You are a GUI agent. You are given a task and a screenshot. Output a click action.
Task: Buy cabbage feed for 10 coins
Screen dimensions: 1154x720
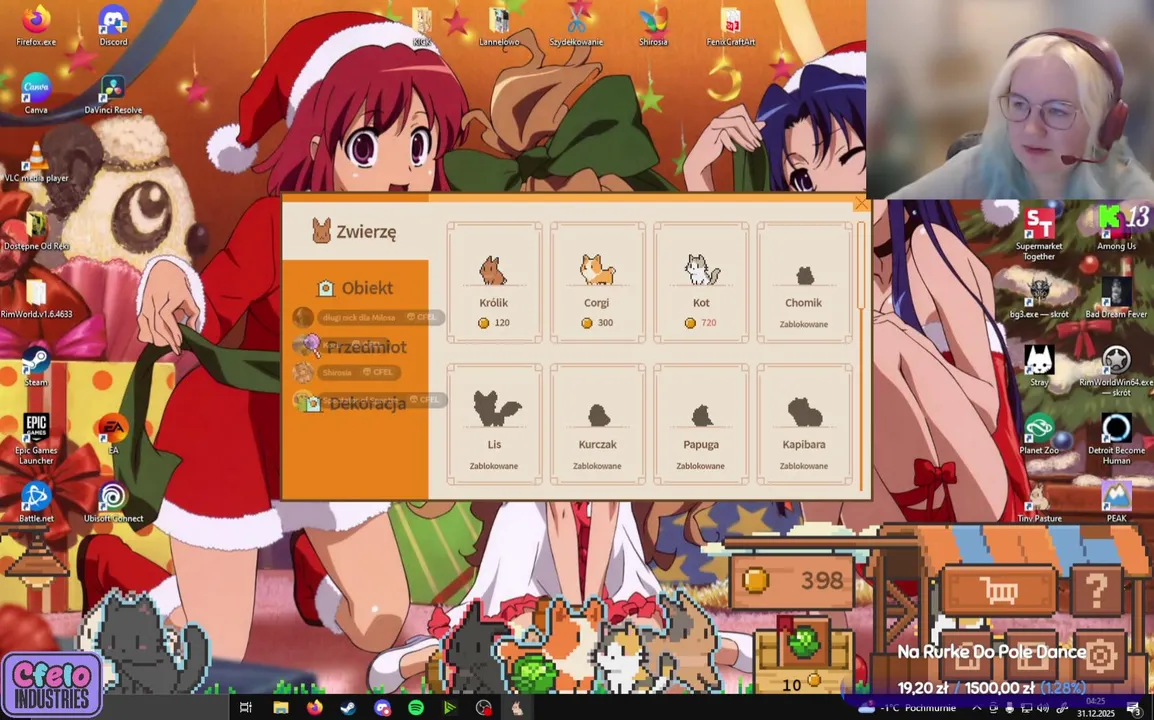pos(802,655)
